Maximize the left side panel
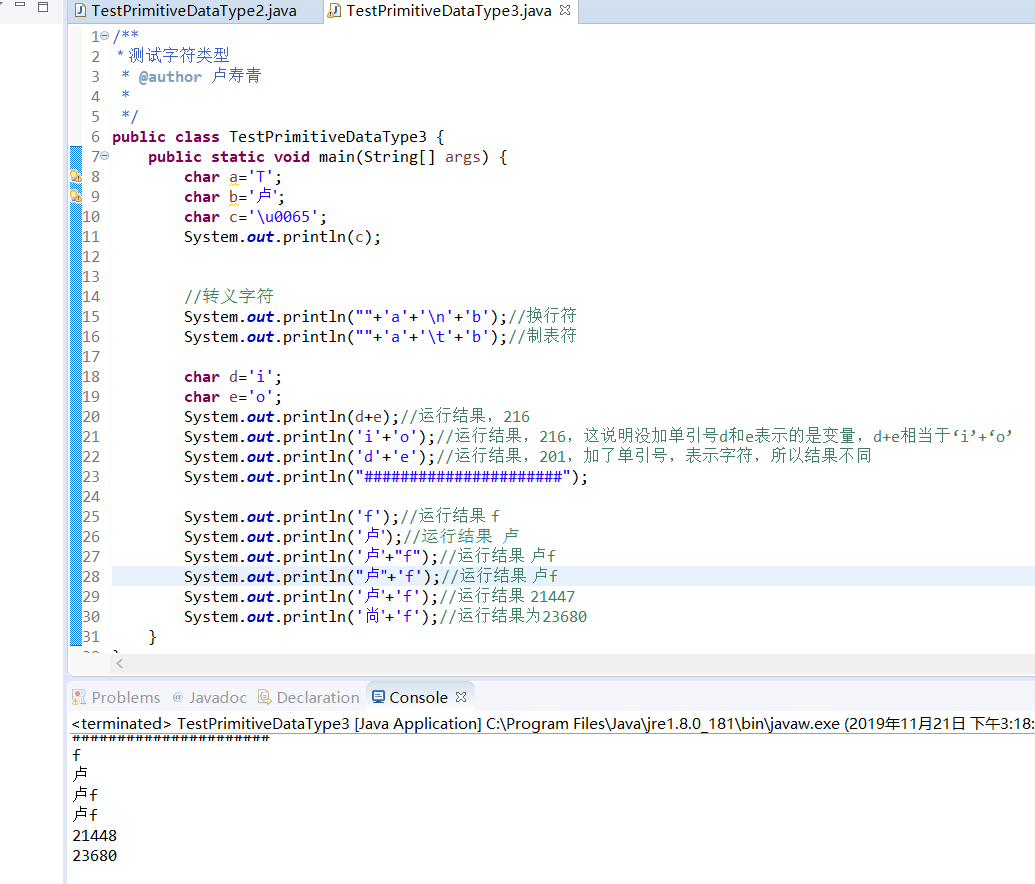The image size is (1035, 884). [x=43, y=7]
